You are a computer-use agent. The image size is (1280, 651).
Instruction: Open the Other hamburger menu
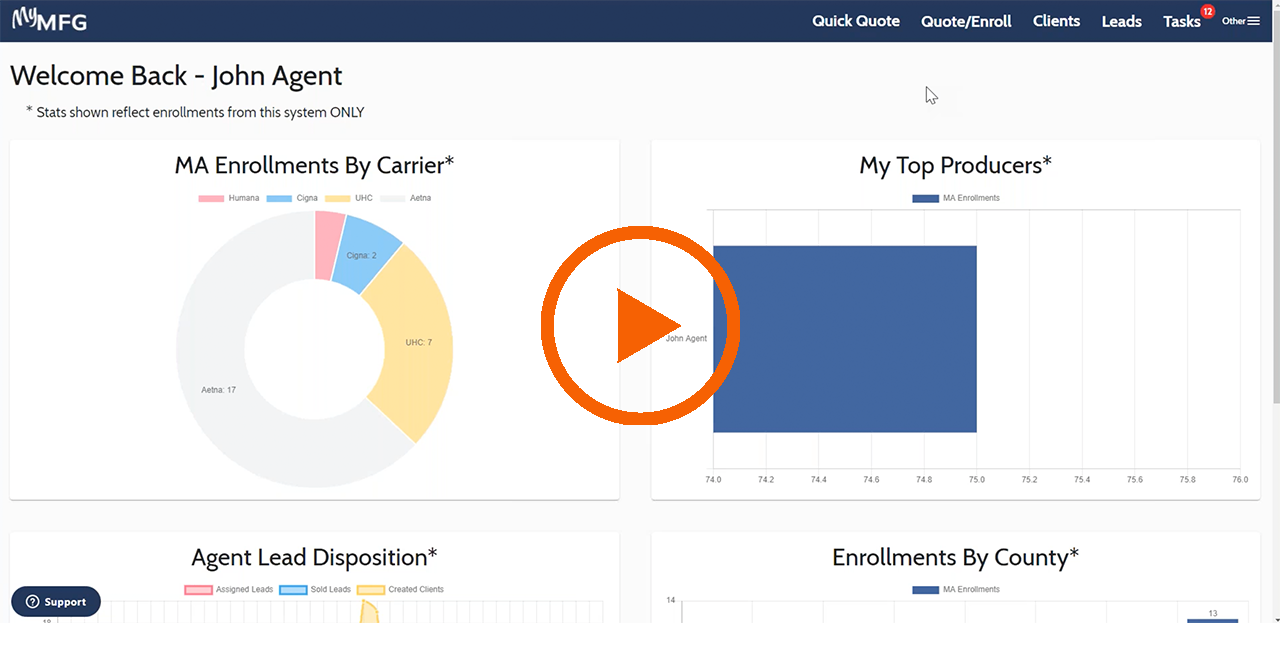(1241, 21)
